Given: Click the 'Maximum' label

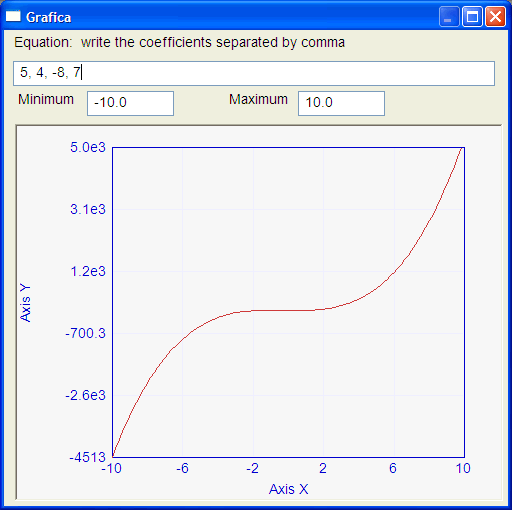Looking at the screenshot, I should (258, 99).
